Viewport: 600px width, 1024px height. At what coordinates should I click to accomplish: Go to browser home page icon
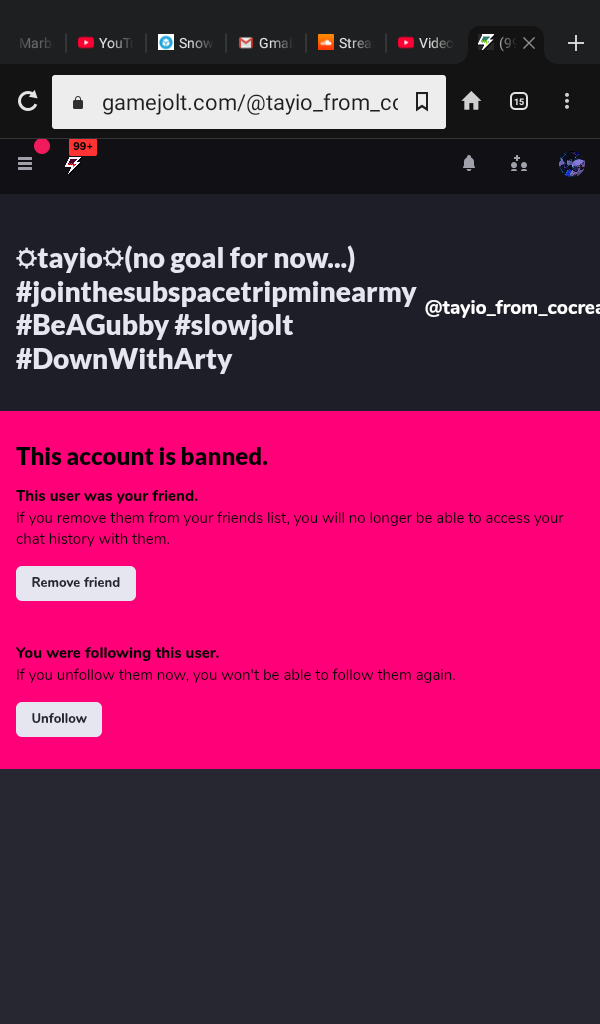471,101
